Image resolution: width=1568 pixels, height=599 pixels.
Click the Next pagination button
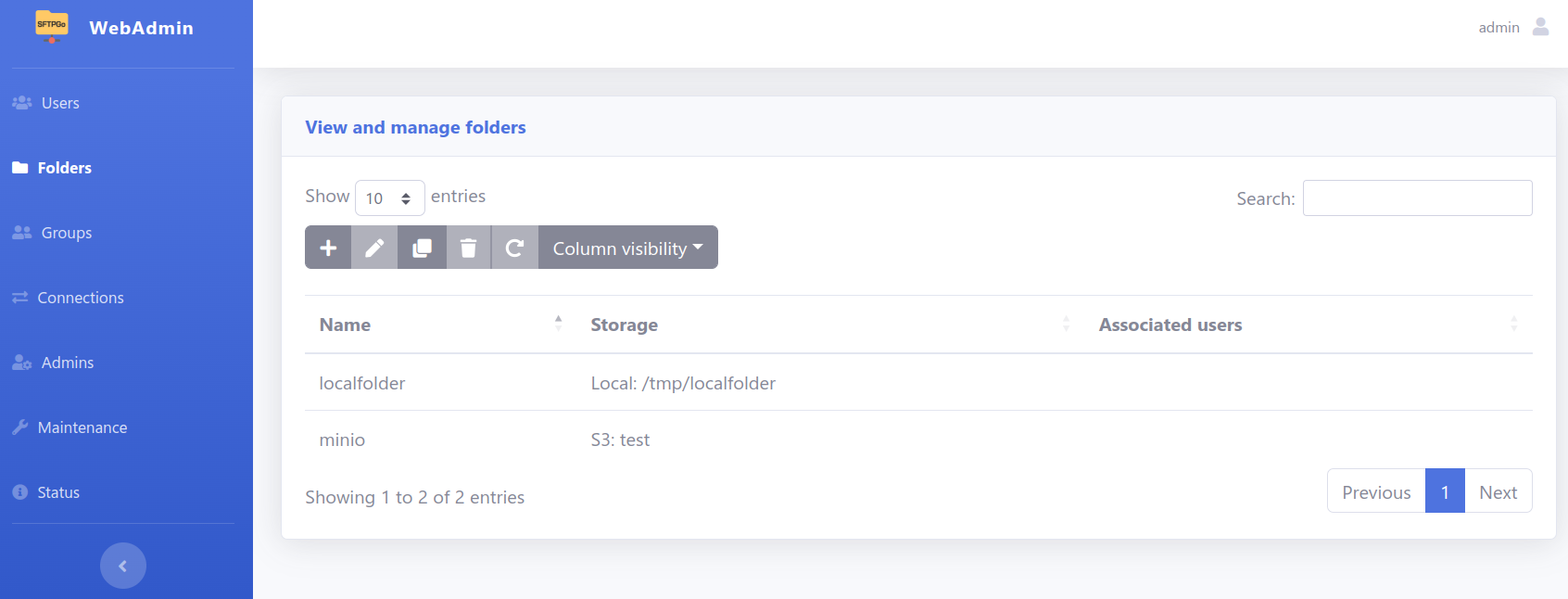[x=1498, y=491]
